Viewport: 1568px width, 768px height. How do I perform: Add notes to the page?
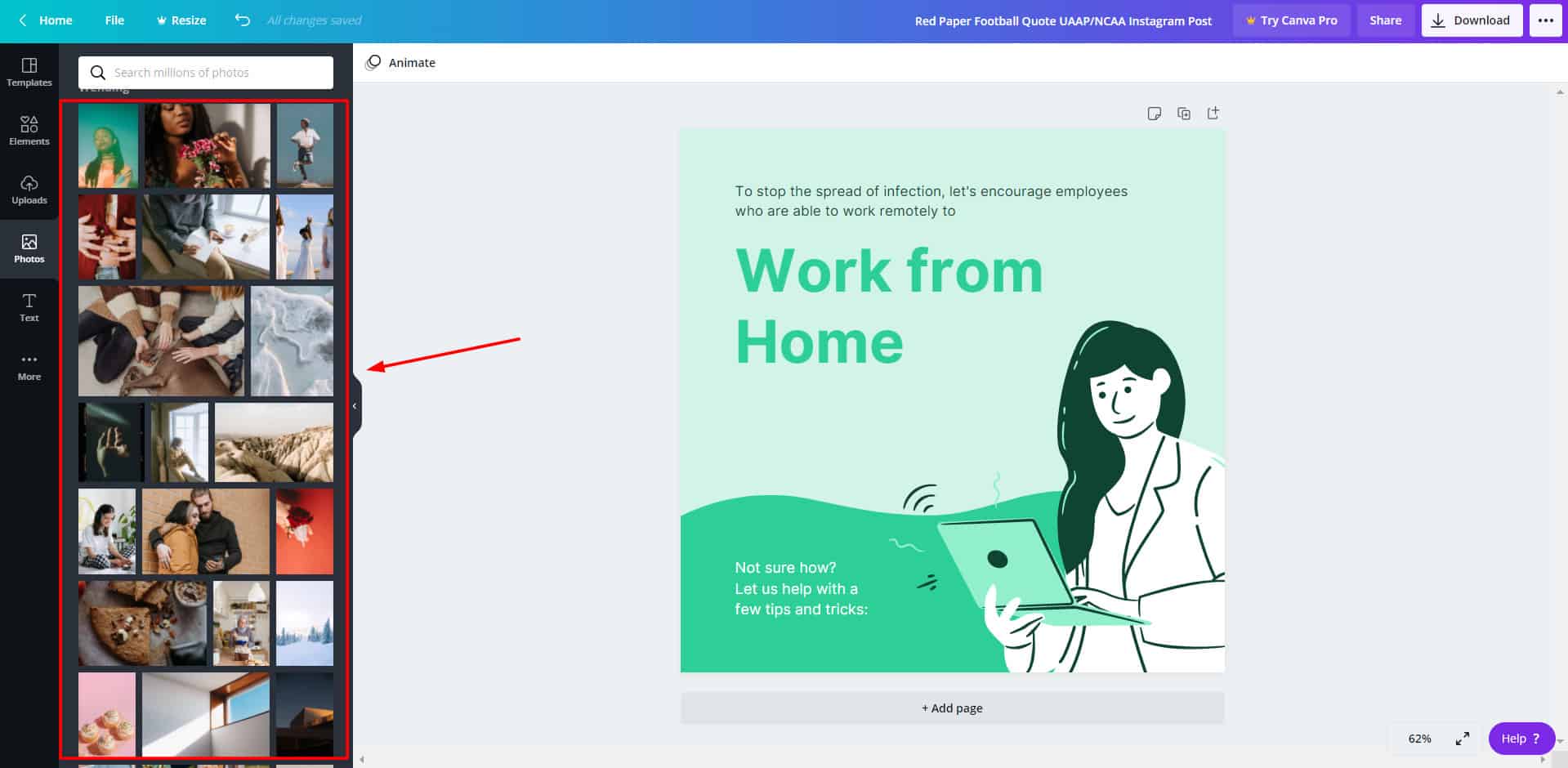pyautogui.click(x=1154, y=114)
